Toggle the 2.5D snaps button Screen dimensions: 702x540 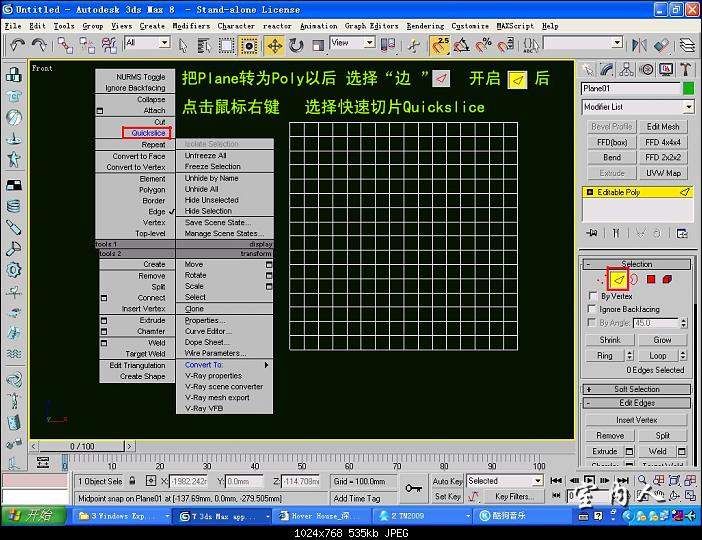tap(441, 45)
